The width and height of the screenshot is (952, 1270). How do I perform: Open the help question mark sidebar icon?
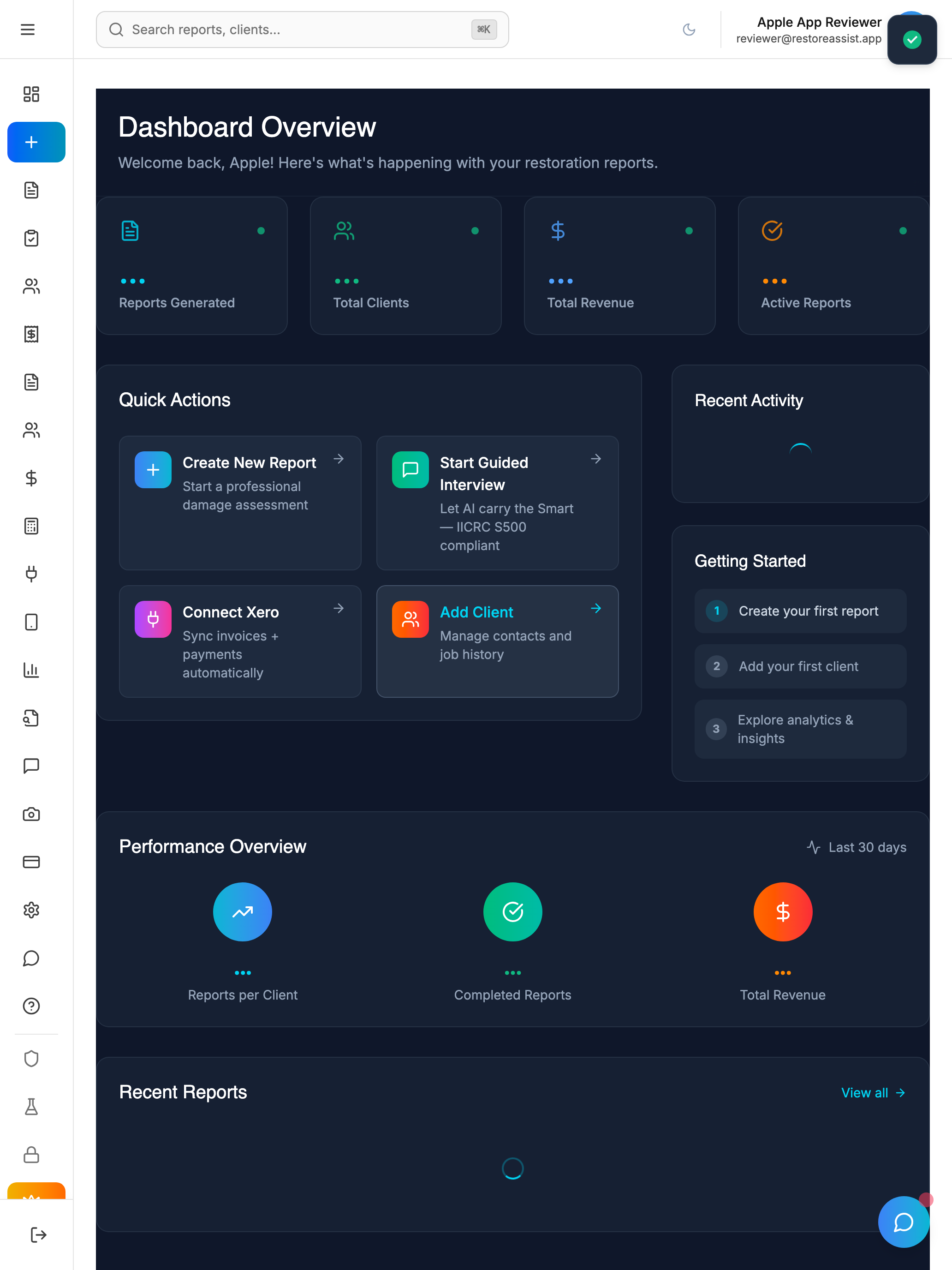point(31,1006)
